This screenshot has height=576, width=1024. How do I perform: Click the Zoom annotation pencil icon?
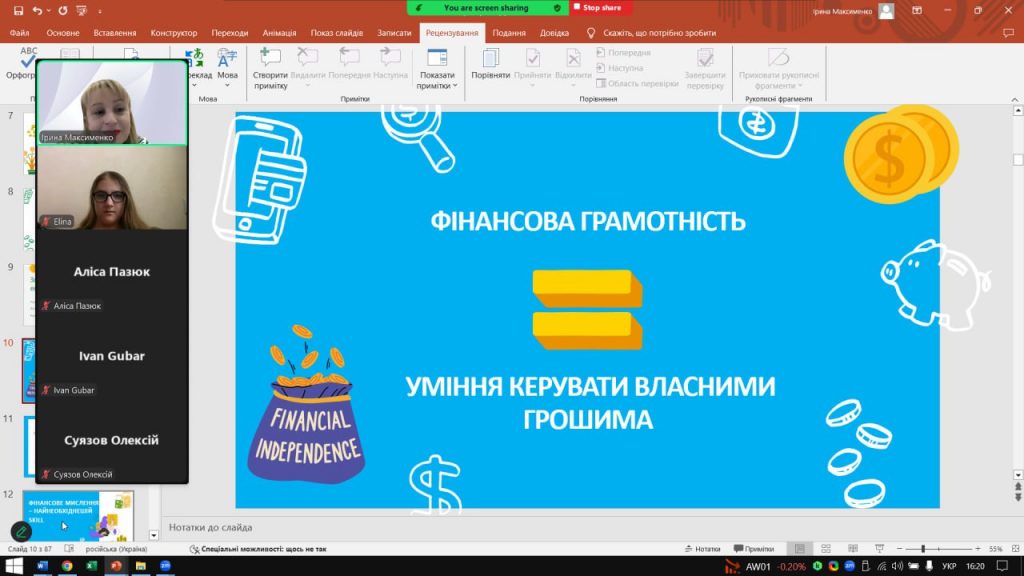coord(21,531)
